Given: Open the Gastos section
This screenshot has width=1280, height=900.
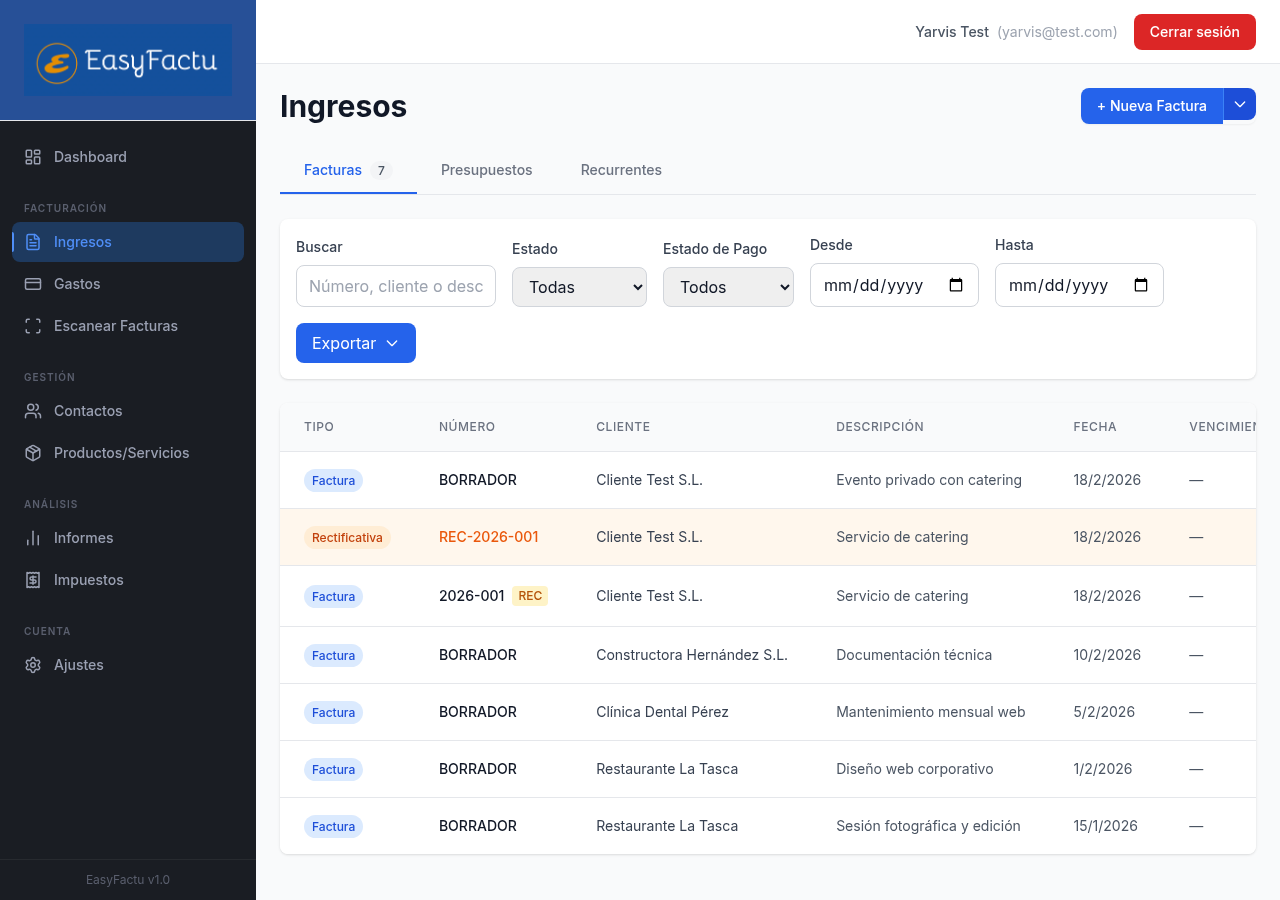Looking at the screenshot, I should pos(76,284).
